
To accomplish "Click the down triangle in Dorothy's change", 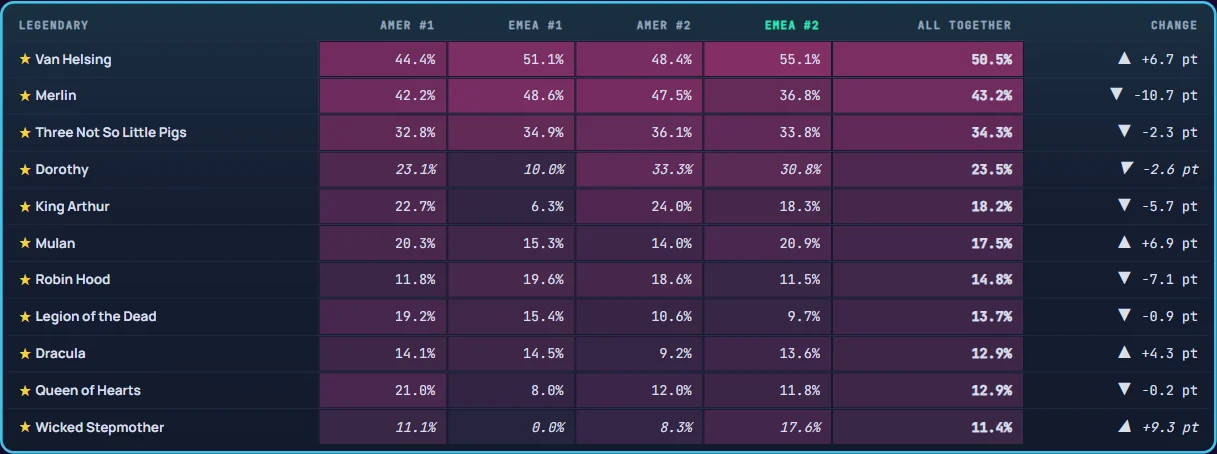I will (x=1127, y=169).
